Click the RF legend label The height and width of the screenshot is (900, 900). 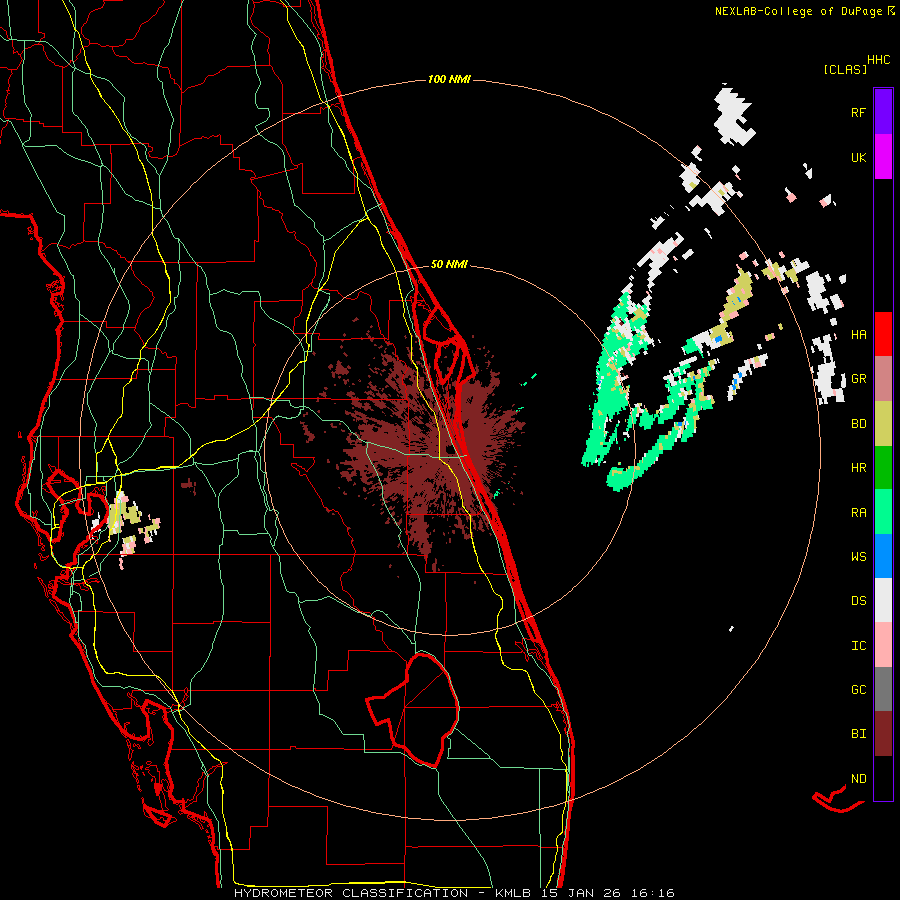(858, 112)
